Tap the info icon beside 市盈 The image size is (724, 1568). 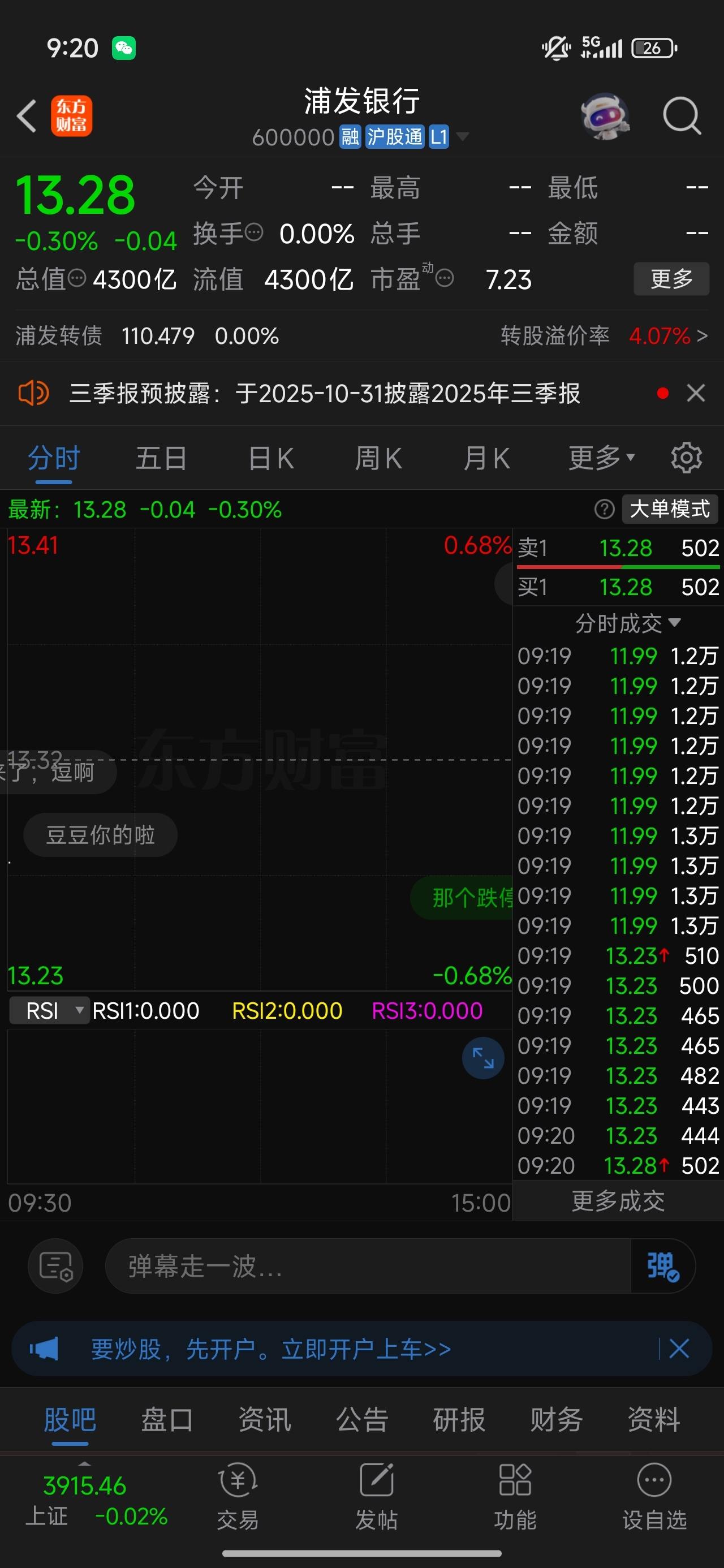(445, 279)
